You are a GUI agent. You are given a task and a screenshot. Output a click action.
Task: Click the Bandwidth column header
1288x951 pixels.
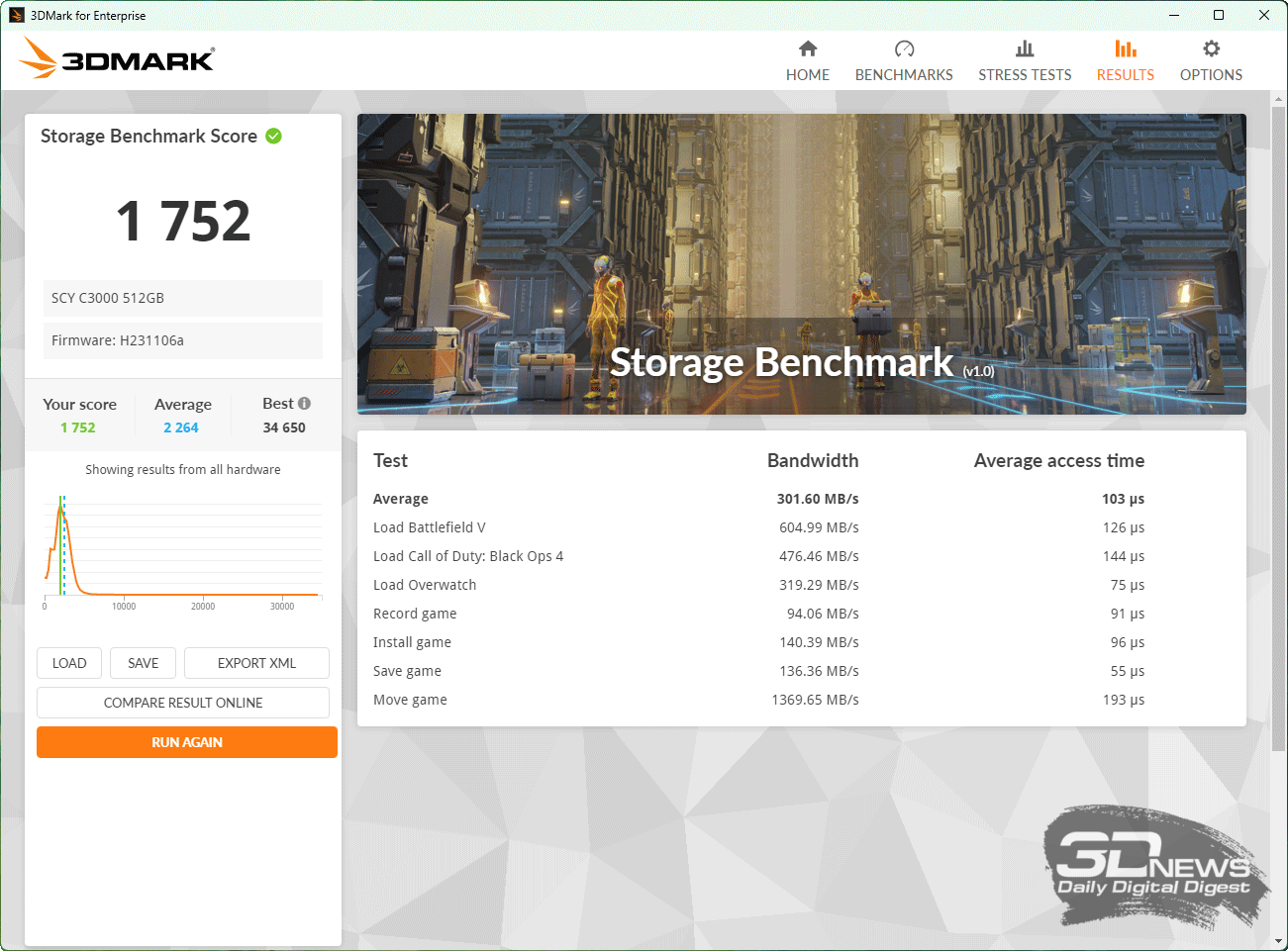click(813, 460)
